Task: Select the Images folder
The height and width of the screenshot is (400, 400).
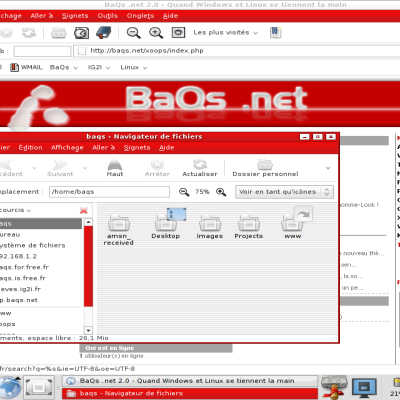Action: coord(210,227)
